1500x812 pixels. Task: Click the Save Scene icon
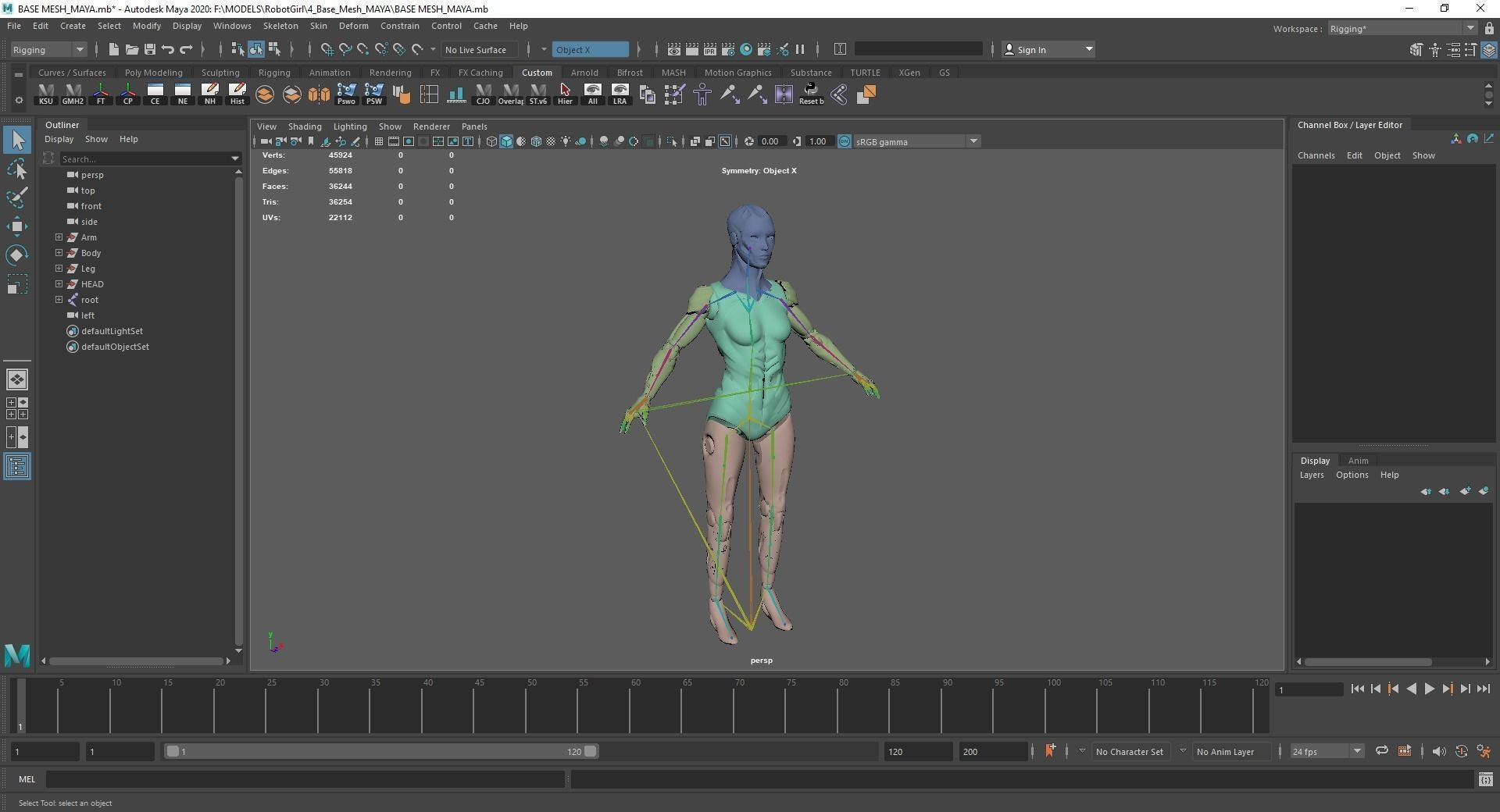point(149,49)
